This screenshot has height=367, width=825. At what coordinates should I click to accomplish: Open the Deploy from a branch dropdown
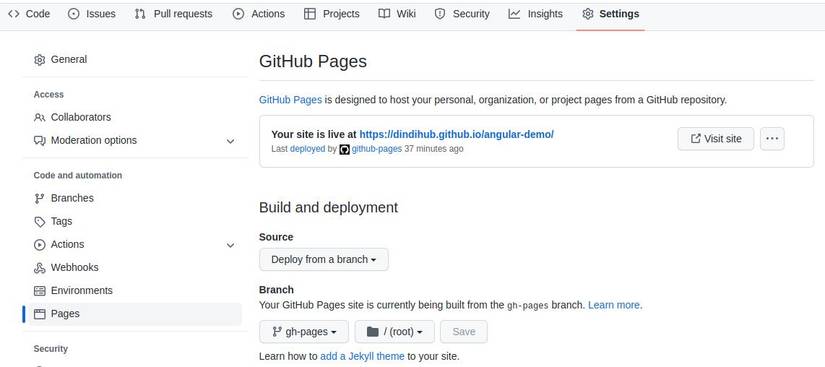(x=324, y=260)
